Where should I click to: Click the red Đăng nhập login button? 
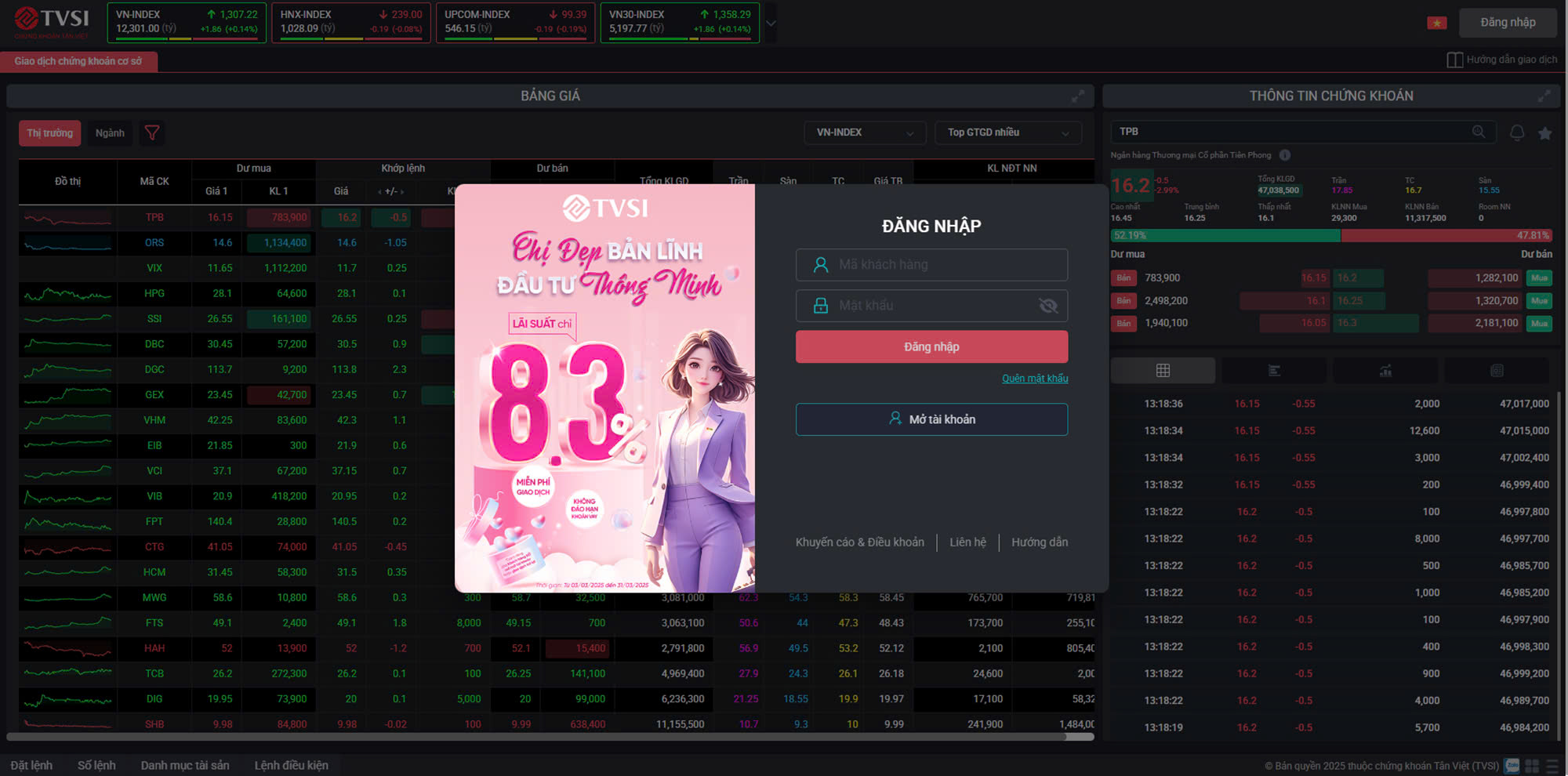pyautogui.click(x=931, y=346)
